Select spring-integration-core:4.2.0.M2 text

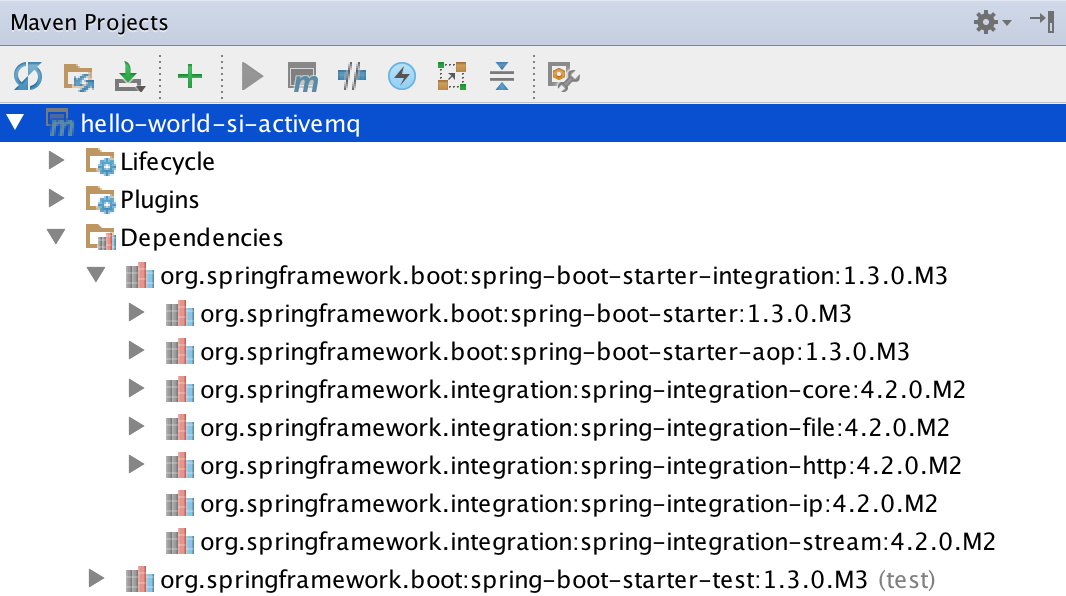(x=583, y=390)
